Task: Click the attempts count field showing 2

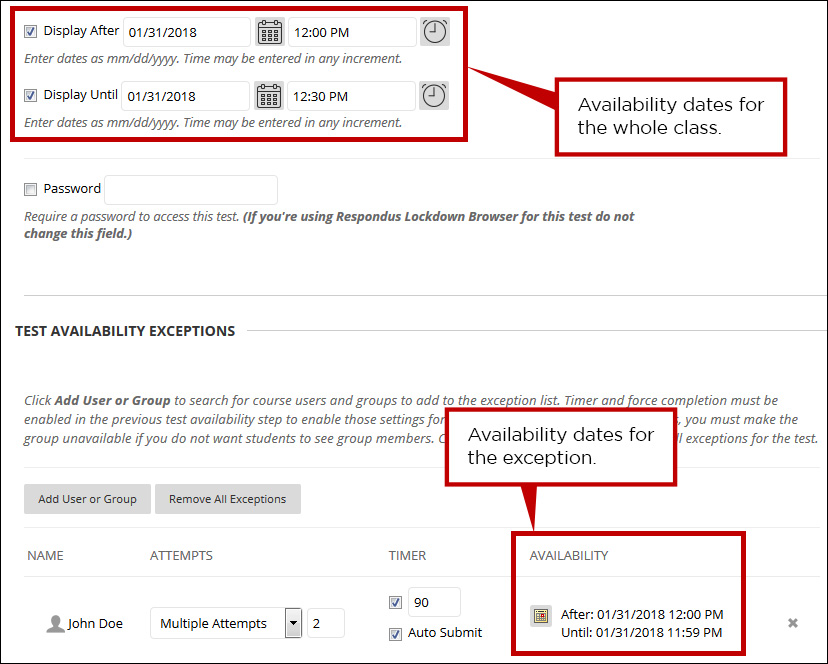Action: [x=326, y=623]
